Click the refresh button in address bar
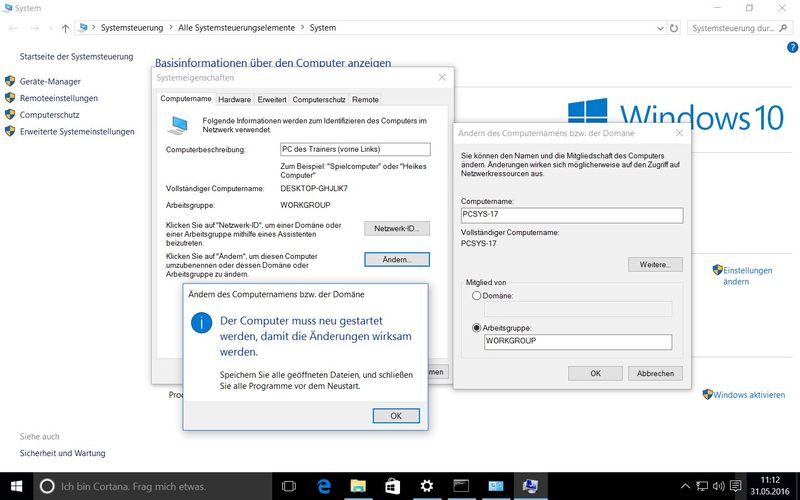Image resolution: width=800 pixels, height=500 pixels. (x=674, y=28)
